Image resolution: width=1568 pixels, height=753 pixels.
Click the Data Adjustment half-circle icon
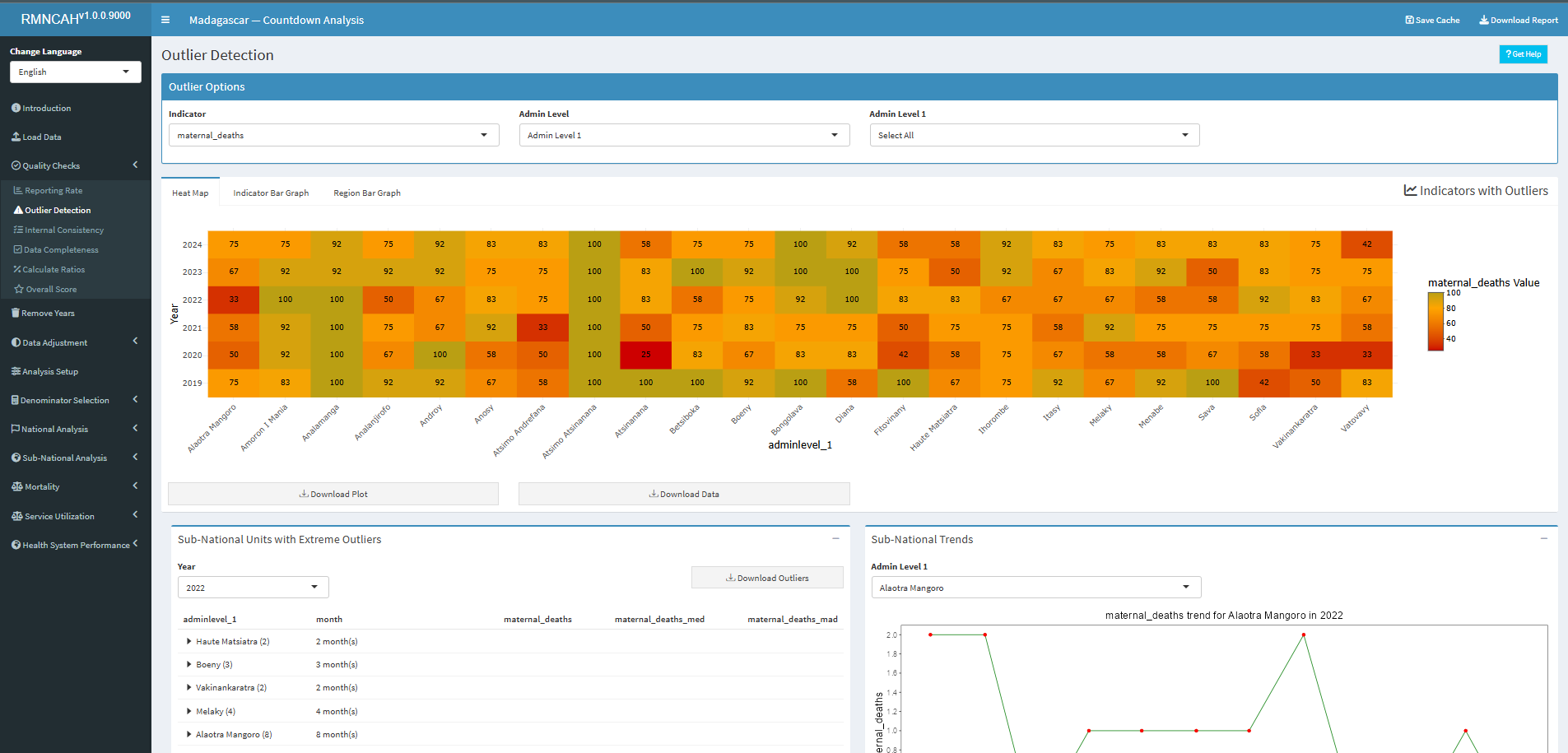(x=16, y=342)
